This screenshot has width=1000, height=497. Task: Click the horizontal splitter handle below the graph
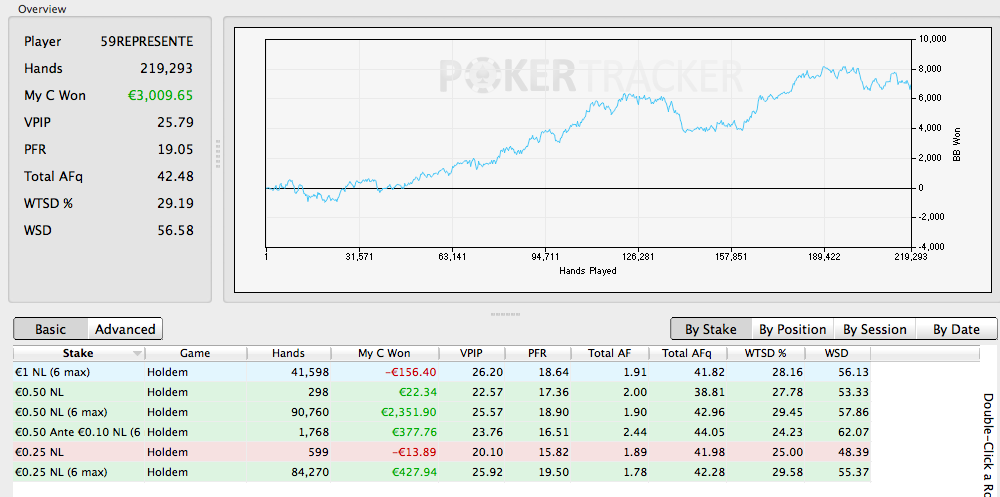point(500,314)
